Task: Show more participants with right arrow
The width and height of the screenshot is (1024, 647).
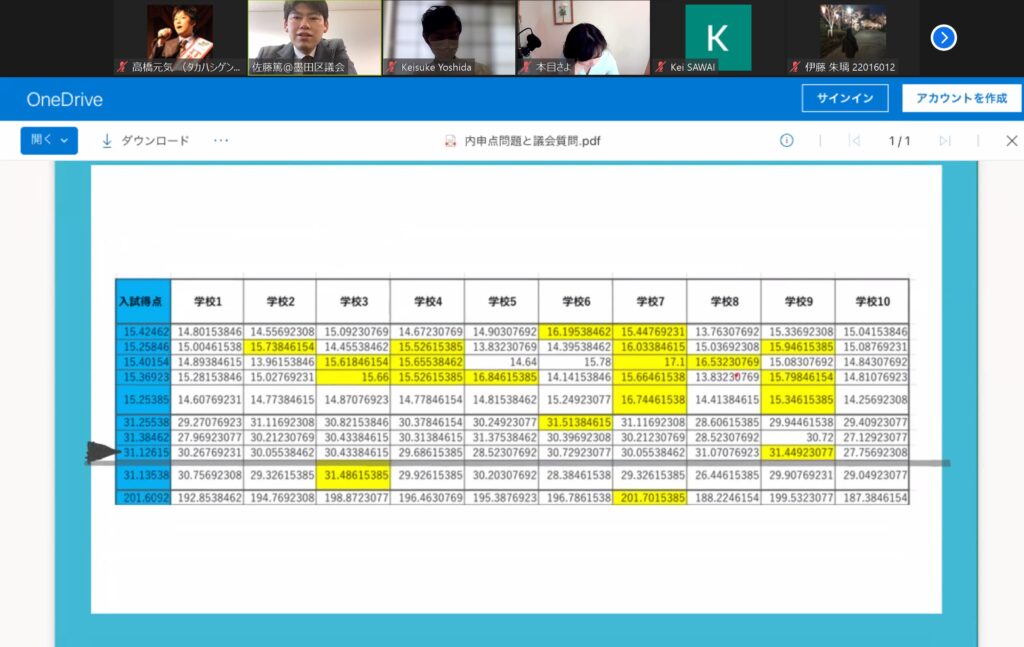Action: pos(943,38)
